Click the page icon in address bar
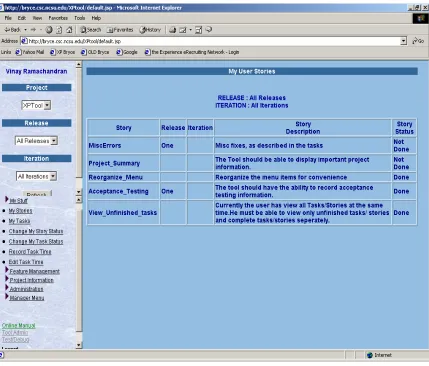 [x=24, y=41]
